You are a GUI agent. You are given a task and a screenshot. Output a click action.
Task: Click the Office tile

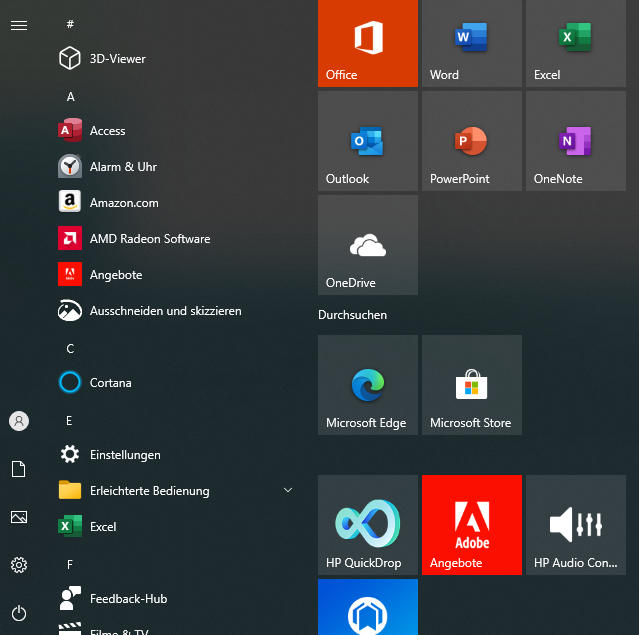tap(368, 43)
